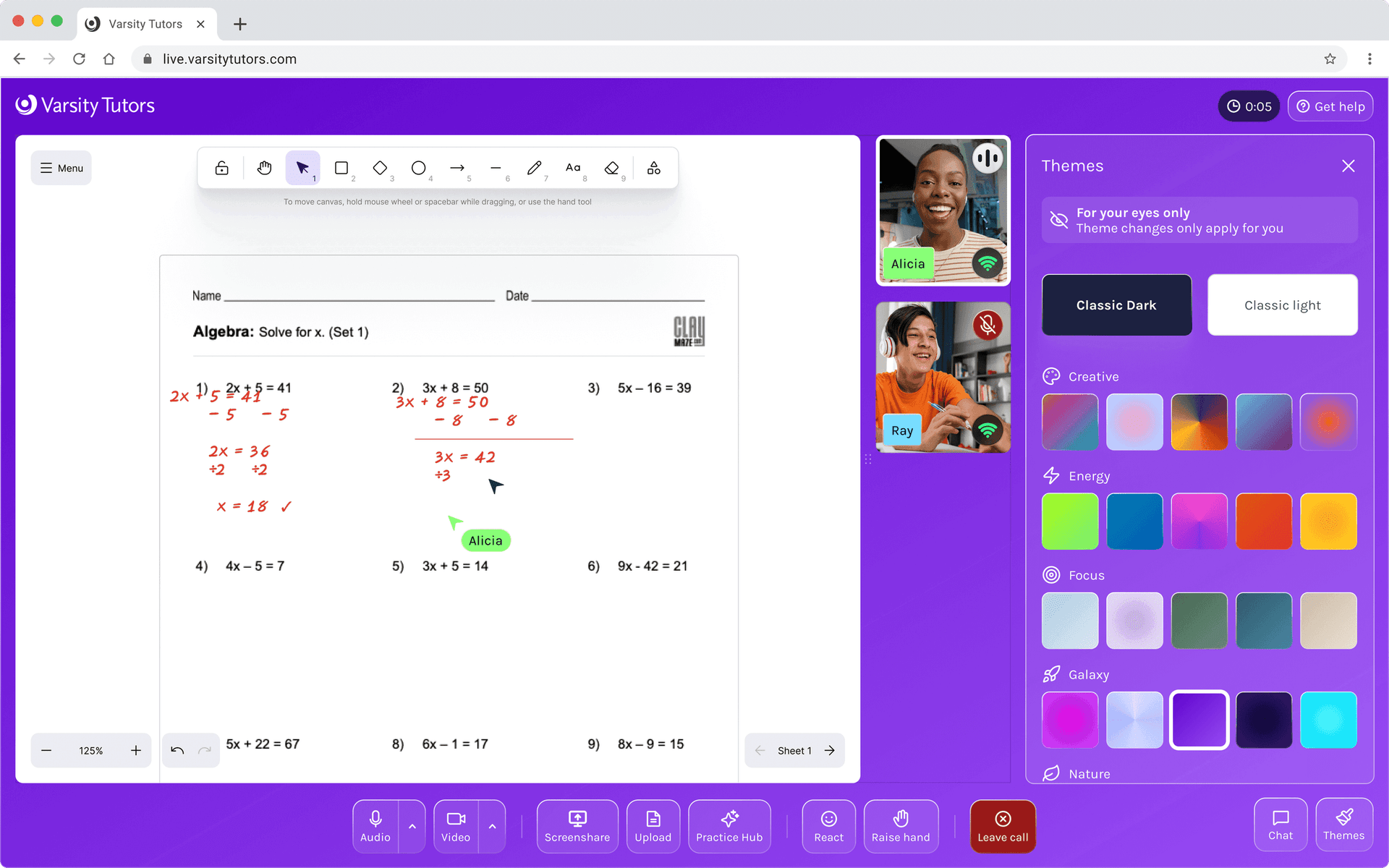Image resolution: width=1389 pixels, height=868 pixels.
Task: Select the pencil draw tool
Action: 534,169
